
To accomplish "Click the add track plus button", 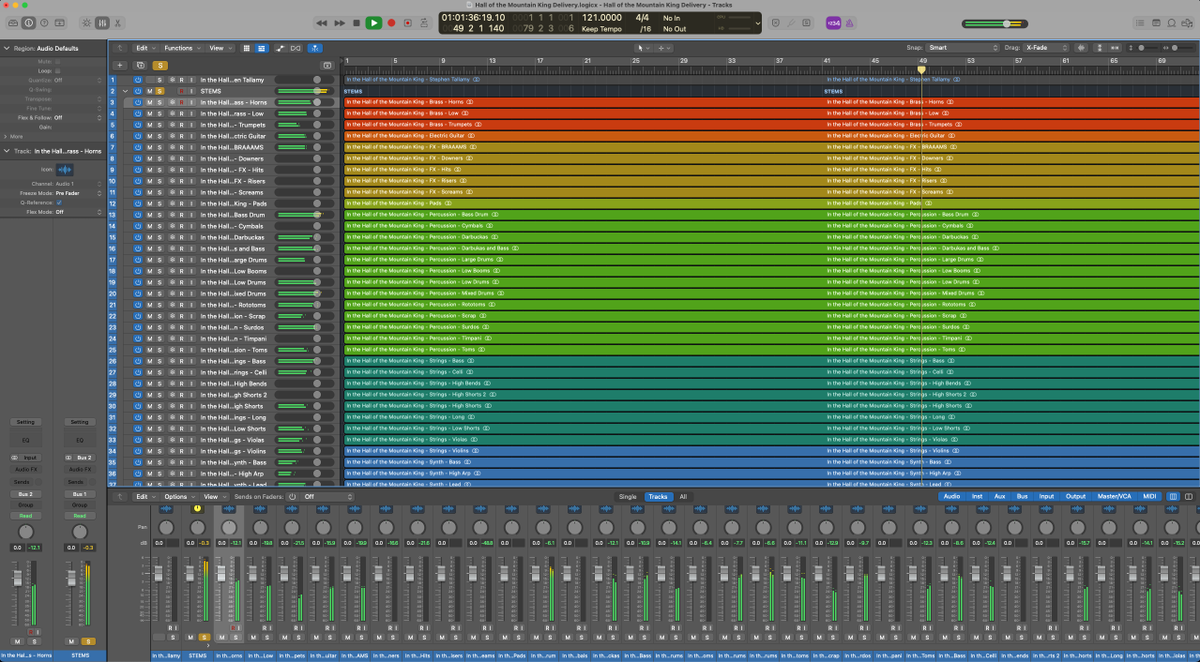I will pyautogui.click(x=120, y=65).
